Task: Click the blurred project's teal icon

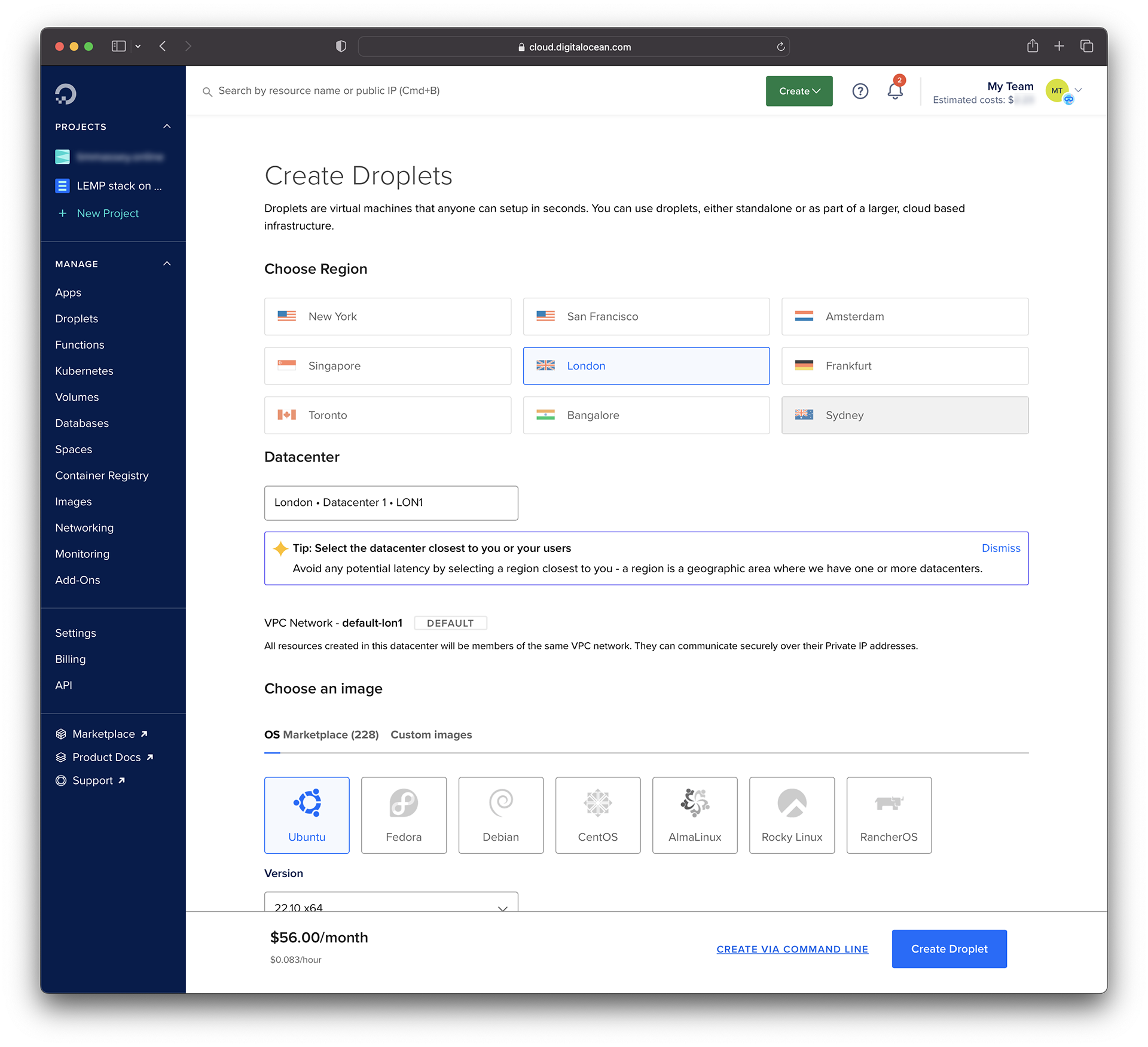Action: (x=62, y=157)
